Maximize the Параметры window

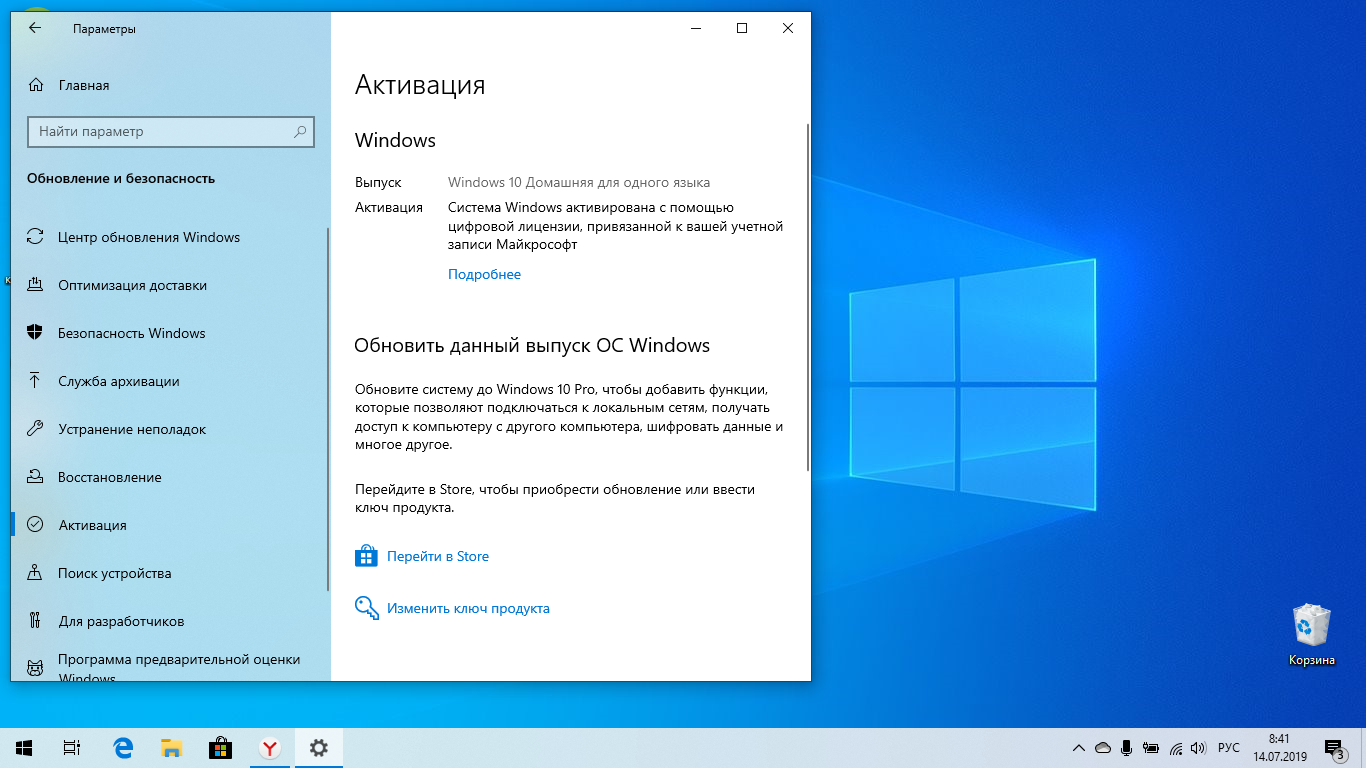742,29
